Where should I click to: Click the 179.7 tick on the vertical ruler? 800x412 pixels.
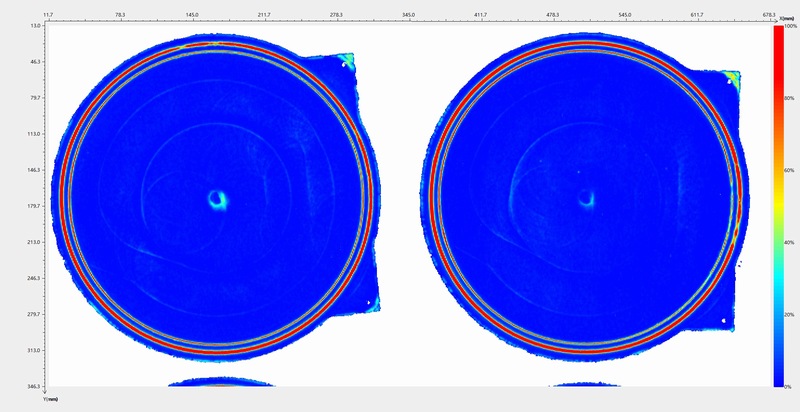tap(33, 206)
